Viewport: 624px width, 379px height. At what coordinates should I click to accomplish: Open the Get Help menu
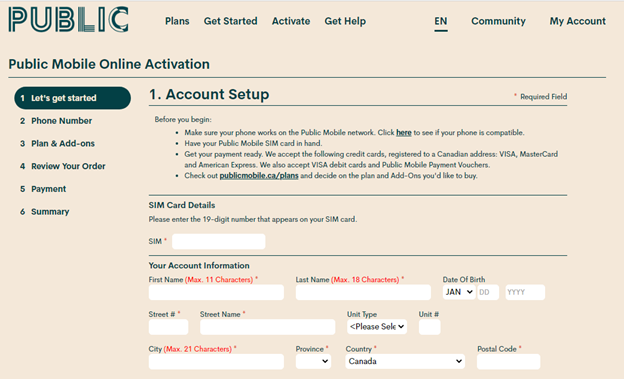coord(345,21)
